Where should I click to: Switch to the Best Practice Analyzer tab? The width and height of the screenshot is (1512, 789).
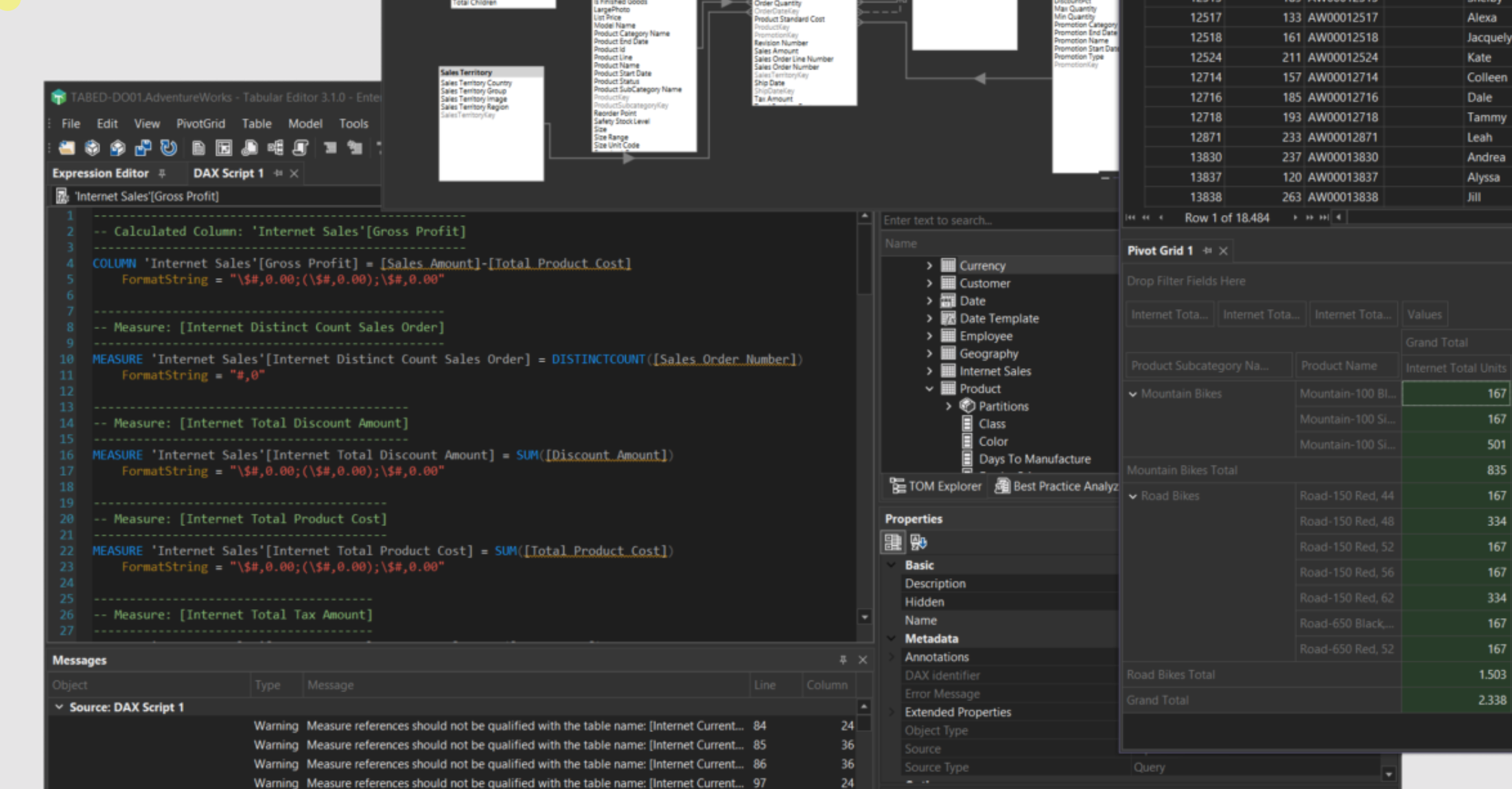point(1057,486)
